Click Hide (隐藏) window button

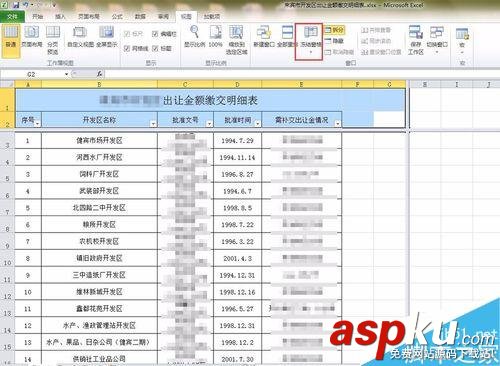(335, 41)
